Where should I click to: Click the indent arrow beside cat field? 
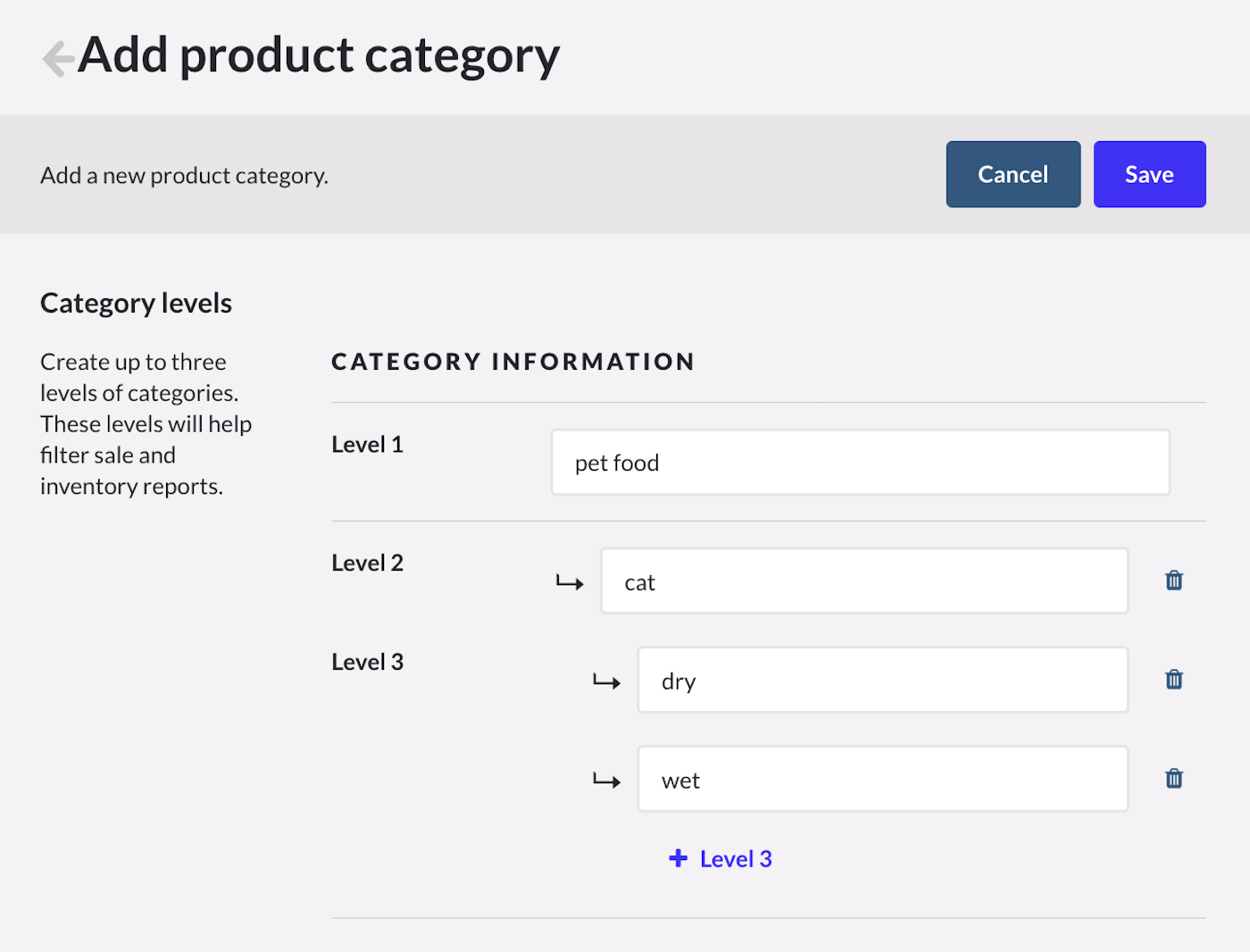(569, 580)
